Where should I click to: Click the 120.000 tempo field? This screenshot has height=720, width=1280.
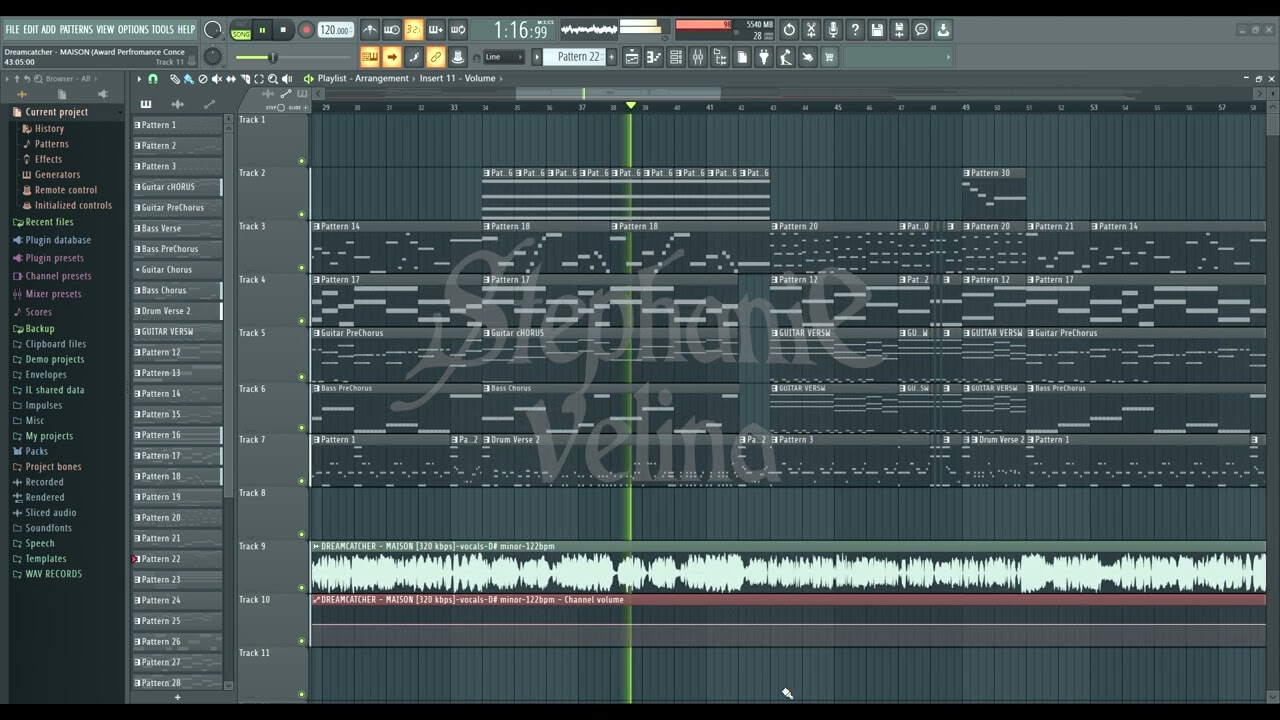click(x=335, y=30)
